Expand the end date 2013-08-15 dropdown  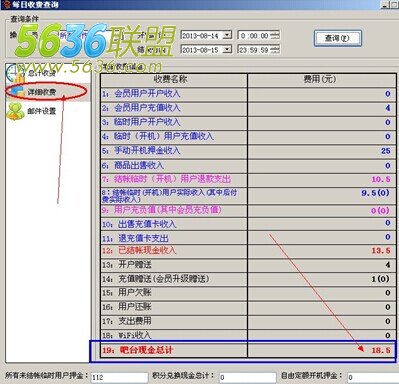pos(227,50)
